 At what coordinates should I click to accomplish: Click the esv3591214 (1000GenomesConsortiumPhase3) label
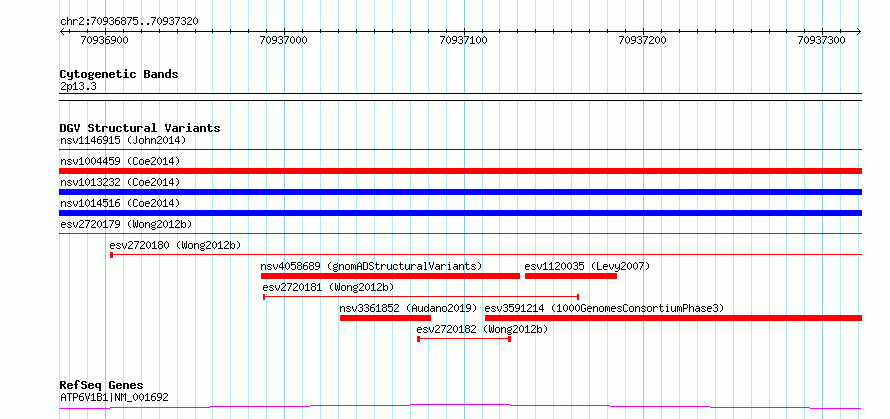pos(604,308)
